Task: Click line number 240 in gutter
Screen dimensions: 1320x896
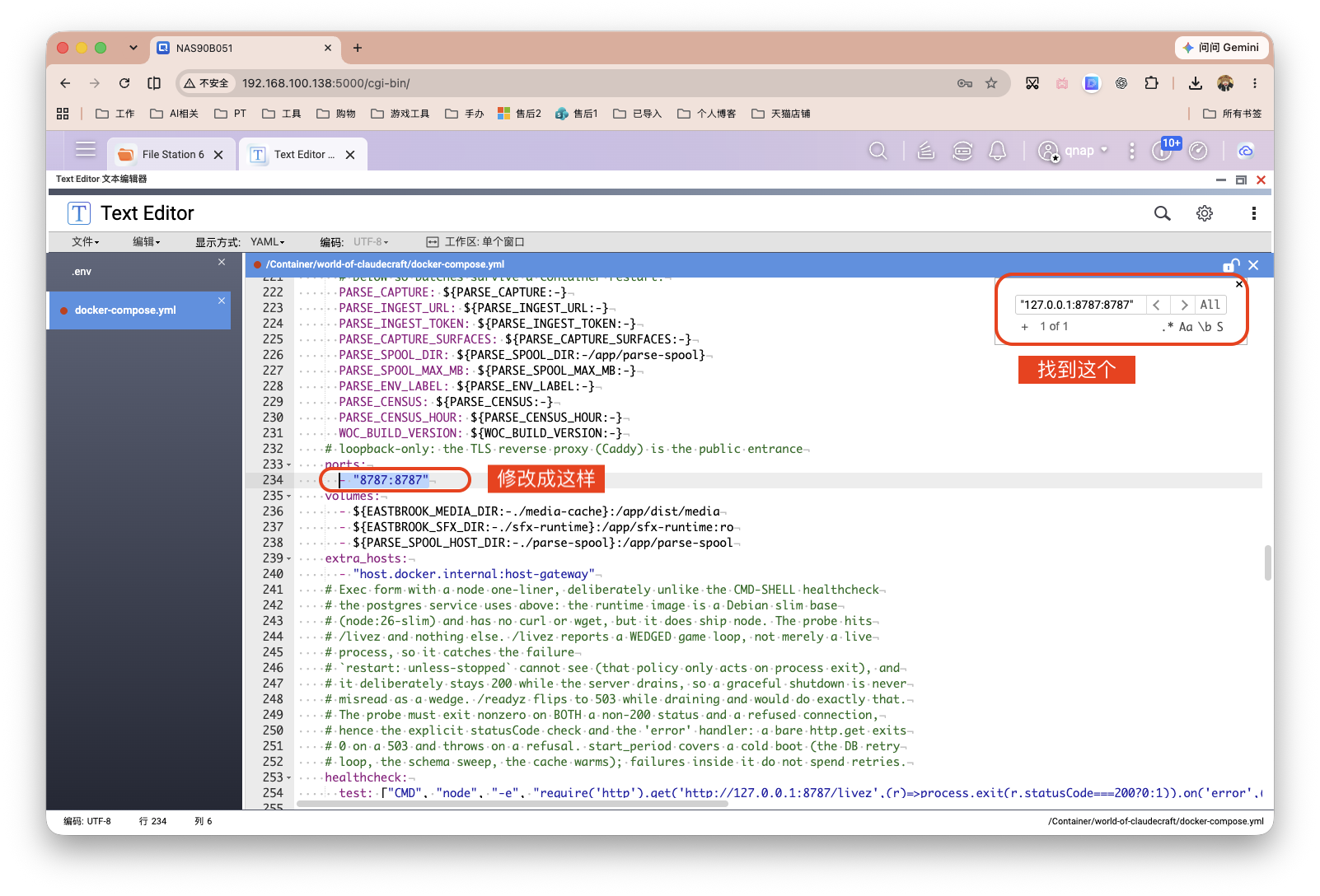Action: point(273,574)
